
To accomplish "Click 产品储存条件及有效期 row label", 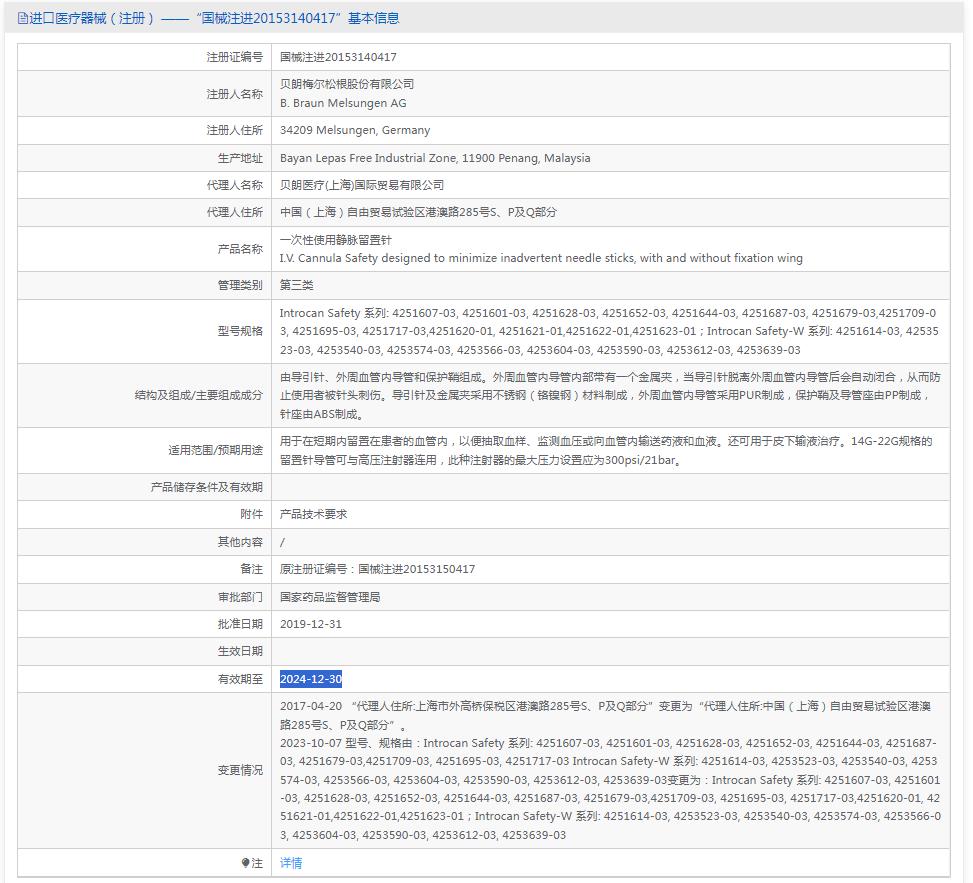I will click(x=207, y=487).
